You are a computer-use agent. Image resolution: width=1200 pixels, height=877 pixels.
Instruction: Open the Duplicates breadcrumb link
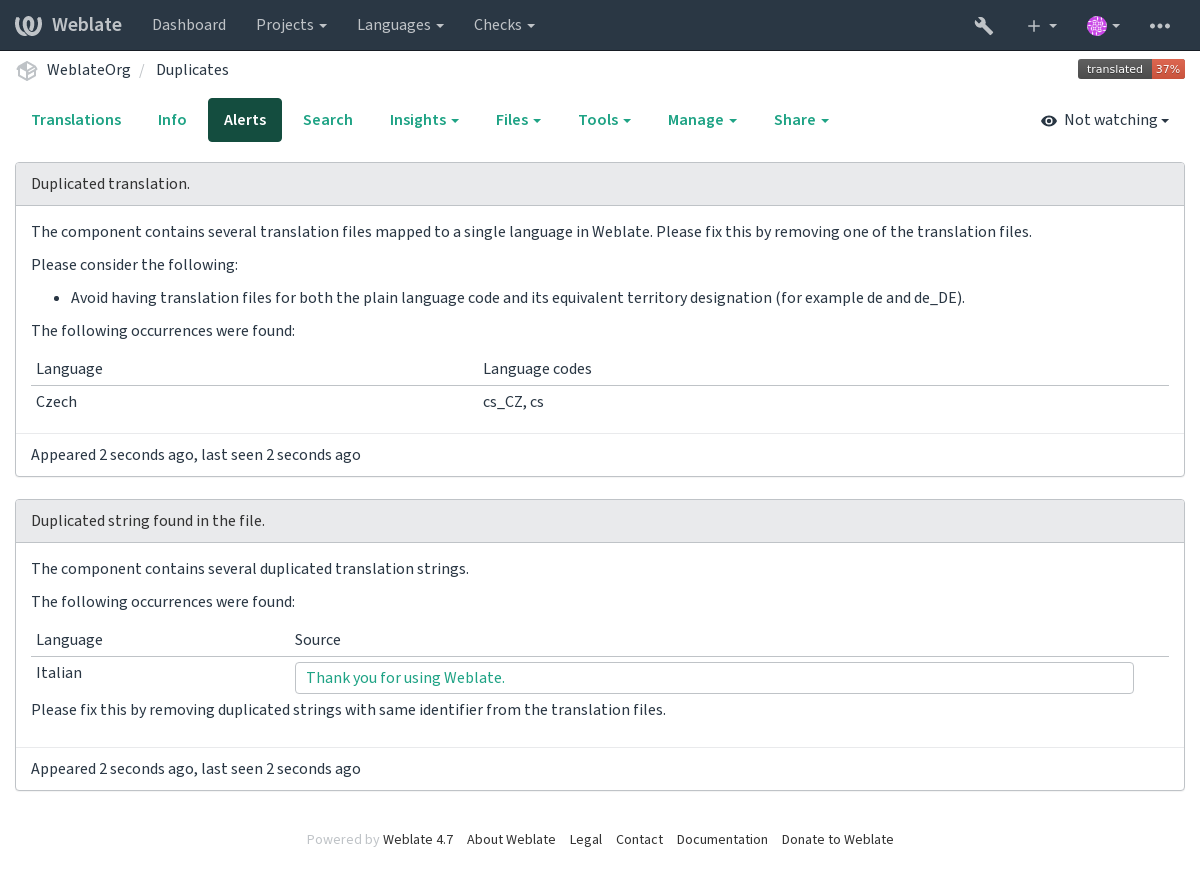click(x=192, y=70)
